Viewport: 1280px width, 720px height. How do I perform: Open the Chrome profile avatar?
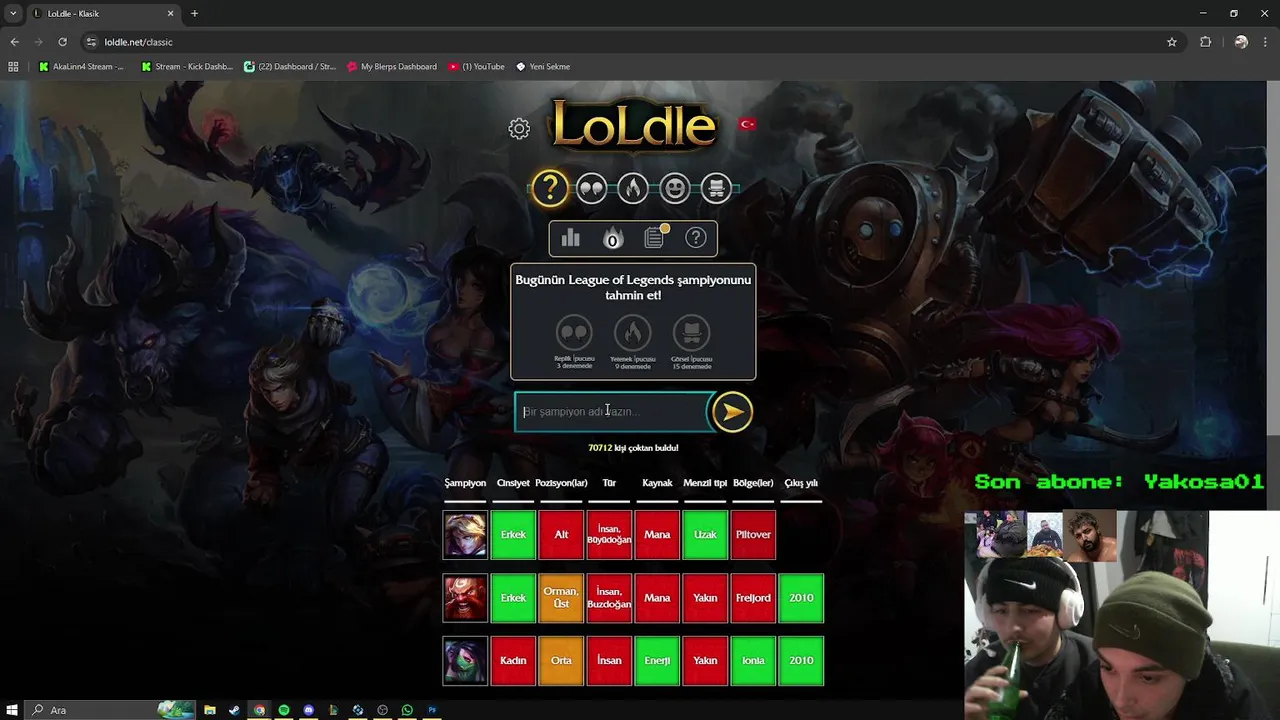coord(1241,42)
